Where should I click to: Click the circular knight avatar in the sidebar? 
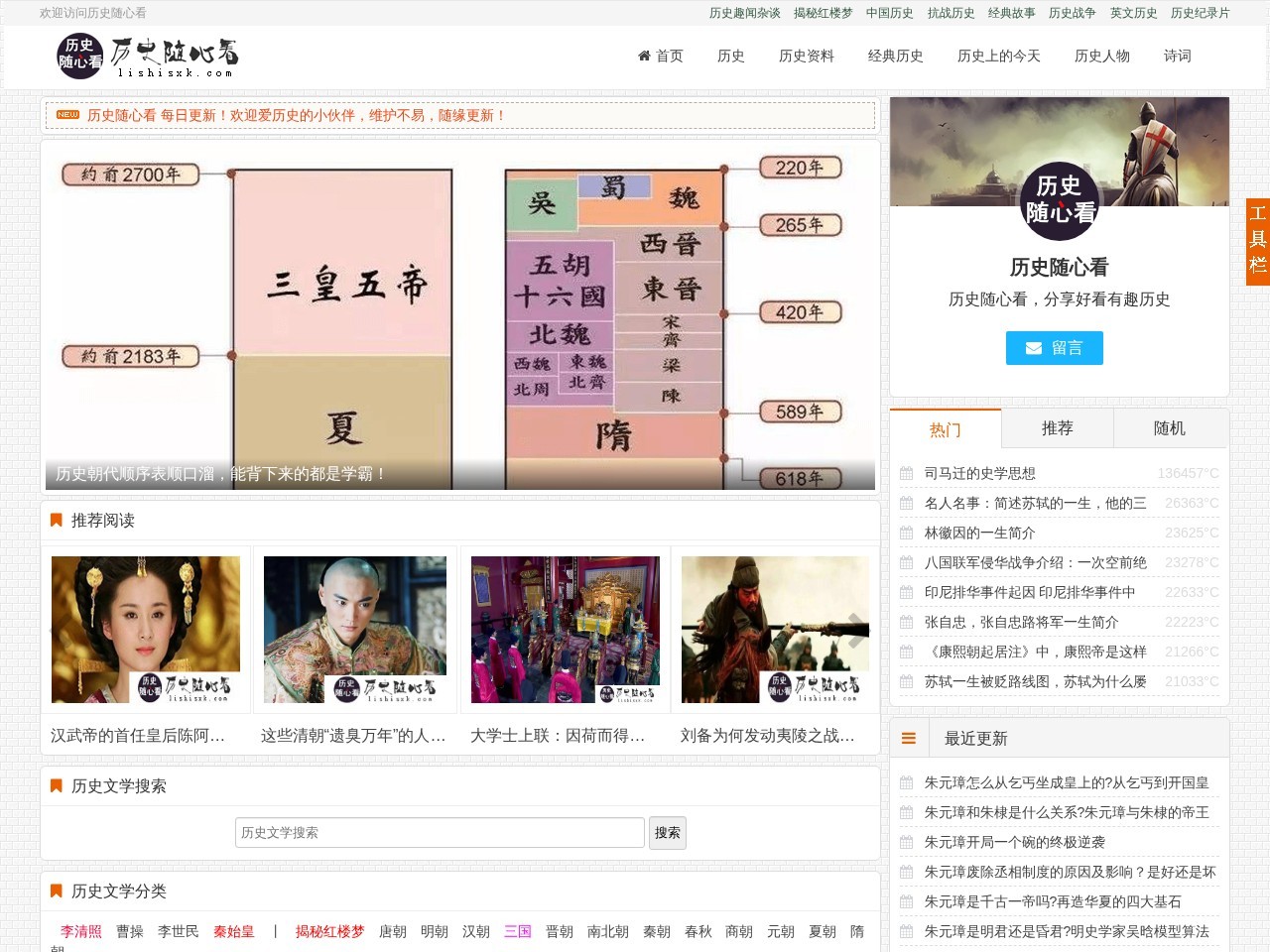pos(1060,200)
